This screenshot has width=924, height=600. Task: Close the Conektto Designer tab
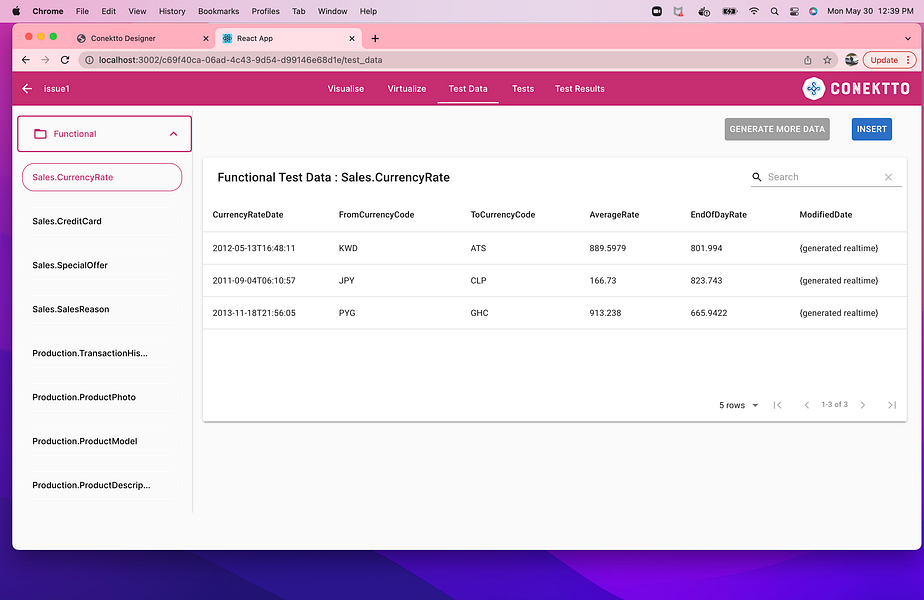(206, 38)
